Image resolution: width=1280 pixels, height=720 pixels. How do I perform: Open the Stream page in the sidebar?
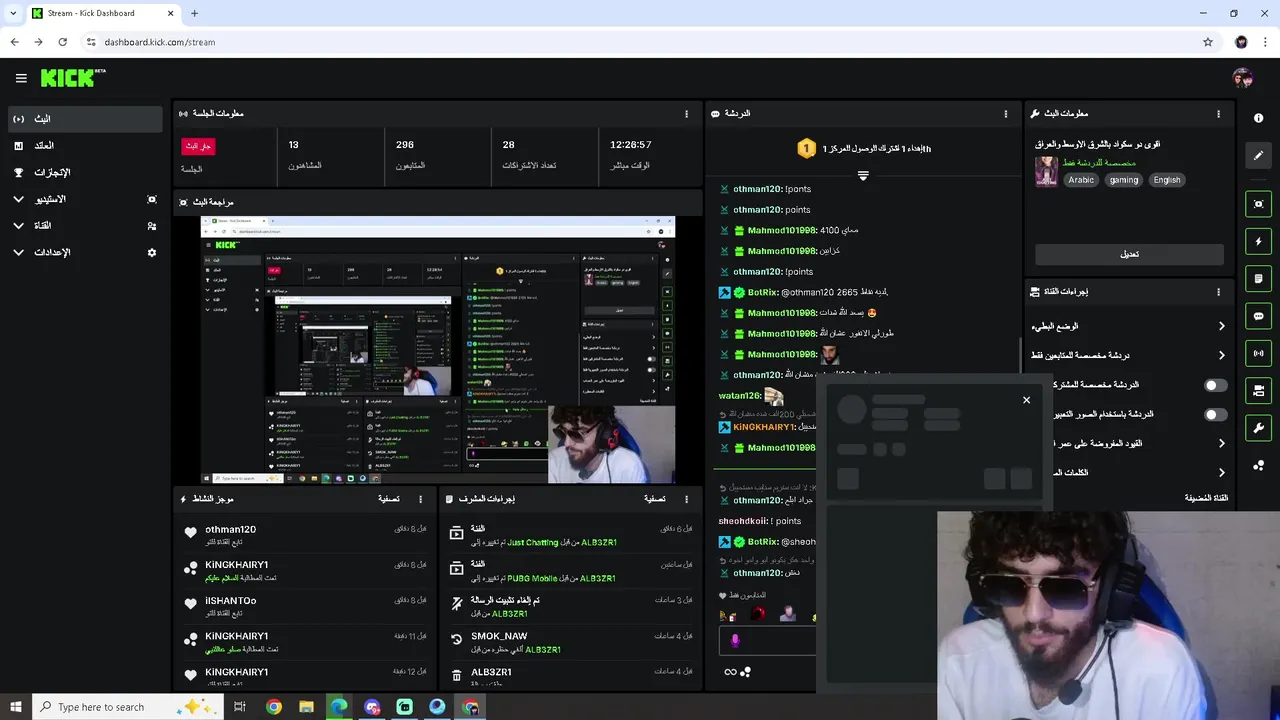pos(85,119)
